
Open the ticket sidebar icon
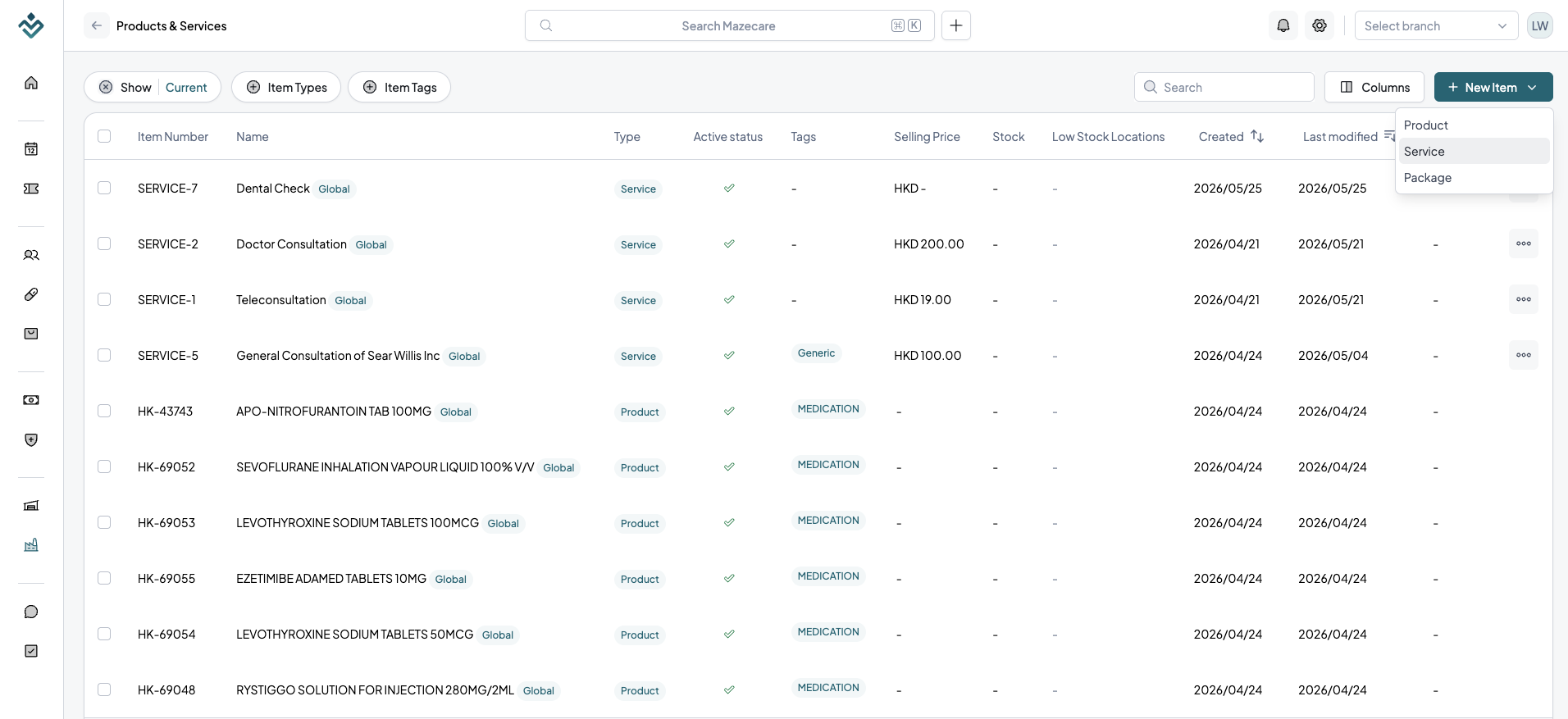tap(31, 189)
